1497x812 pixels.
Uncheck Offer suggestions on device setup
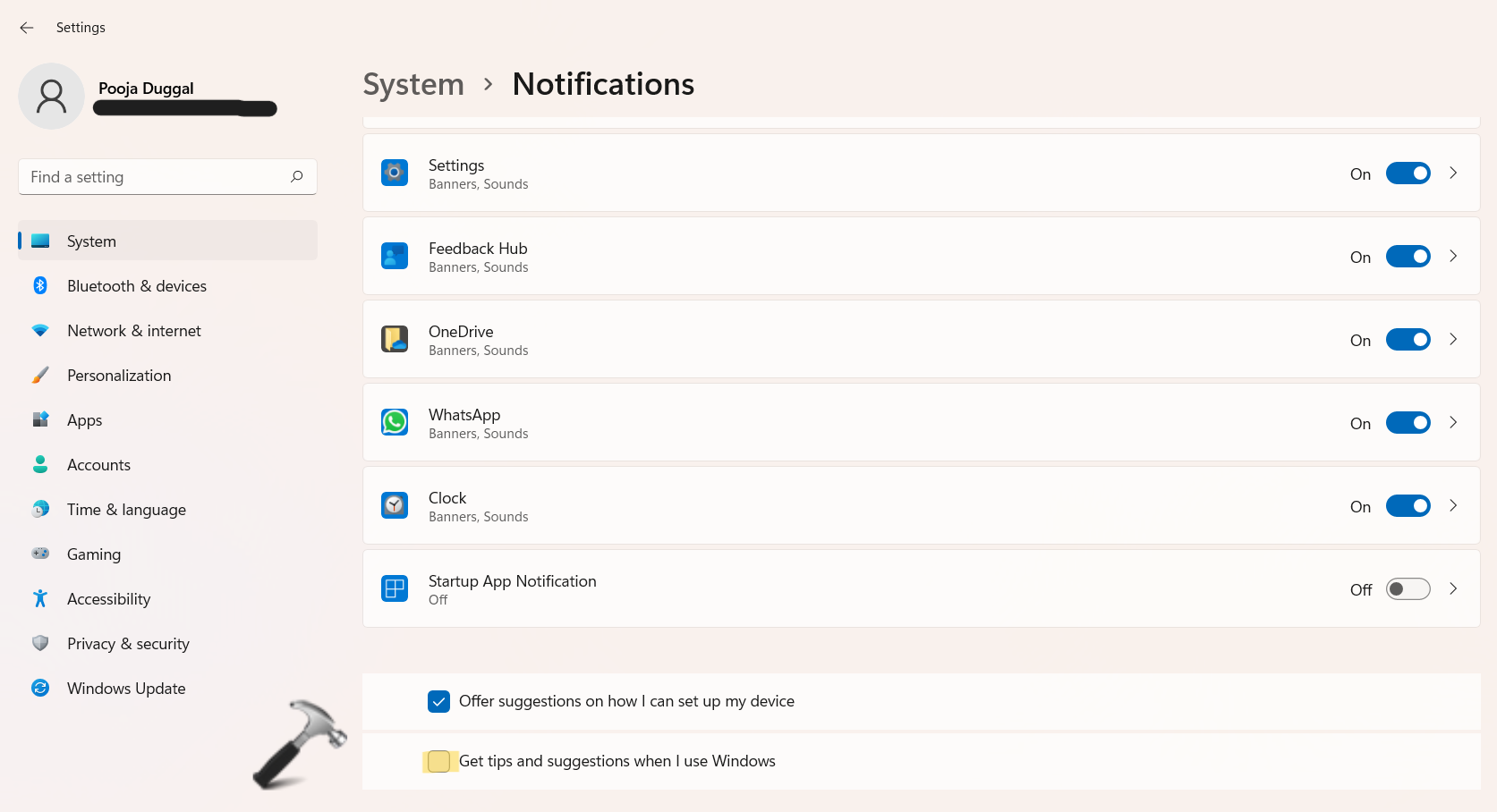(x=438, y=701)
